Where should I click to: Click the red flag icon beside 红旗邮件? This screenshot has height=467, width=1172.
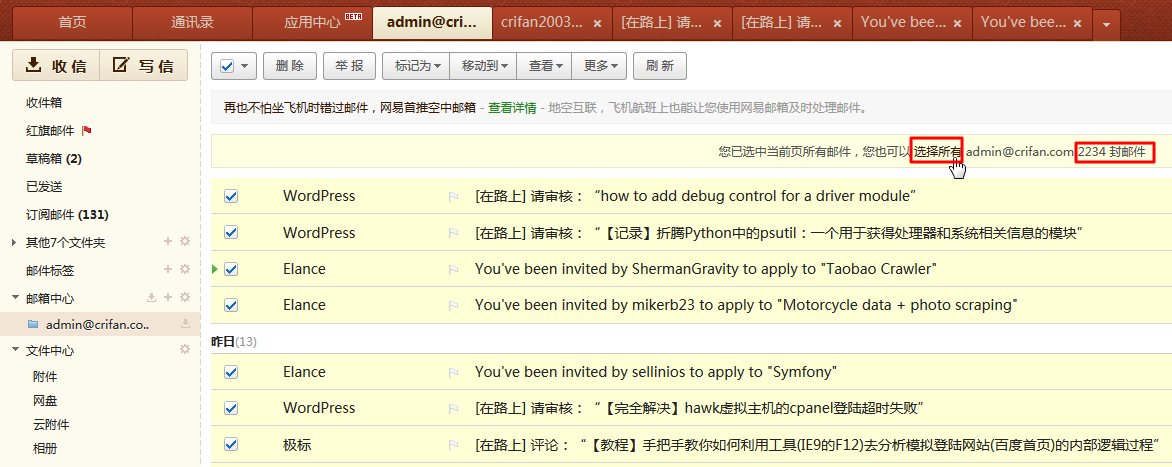coord(87,131)
